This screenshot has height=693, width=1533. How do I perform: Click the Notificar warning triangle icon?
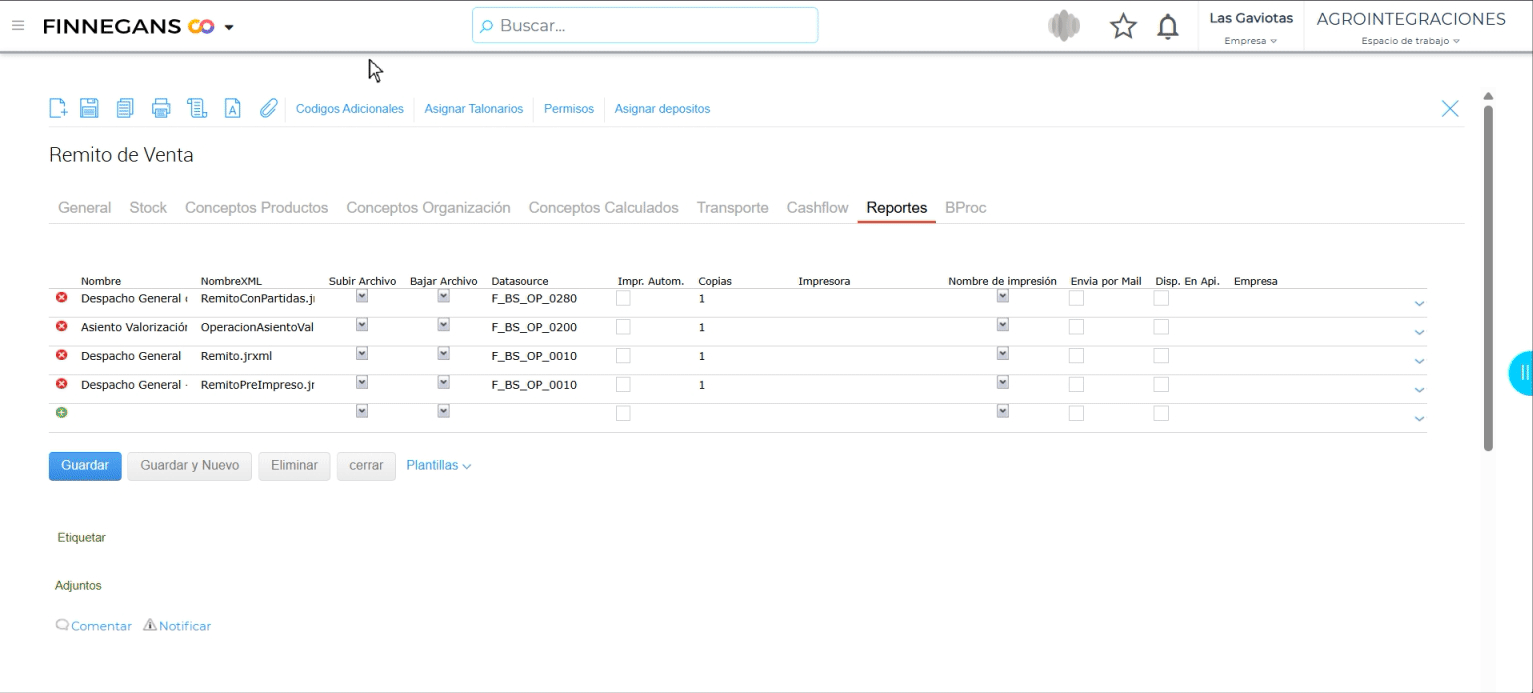[150, 625]
